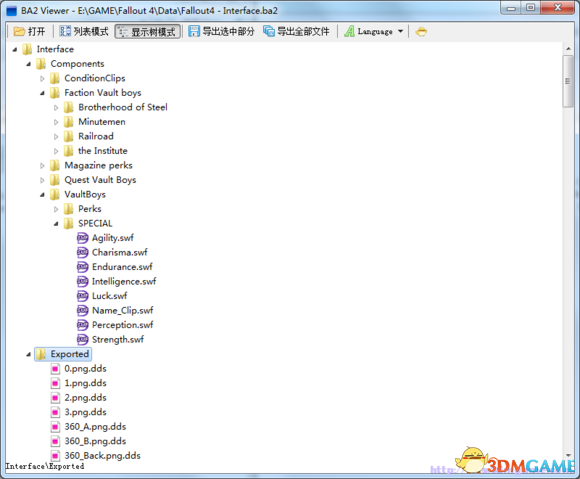580x479 pixels.
Task: Click 导出全部文件 export all files button
Action: click(x=296, y=31)
